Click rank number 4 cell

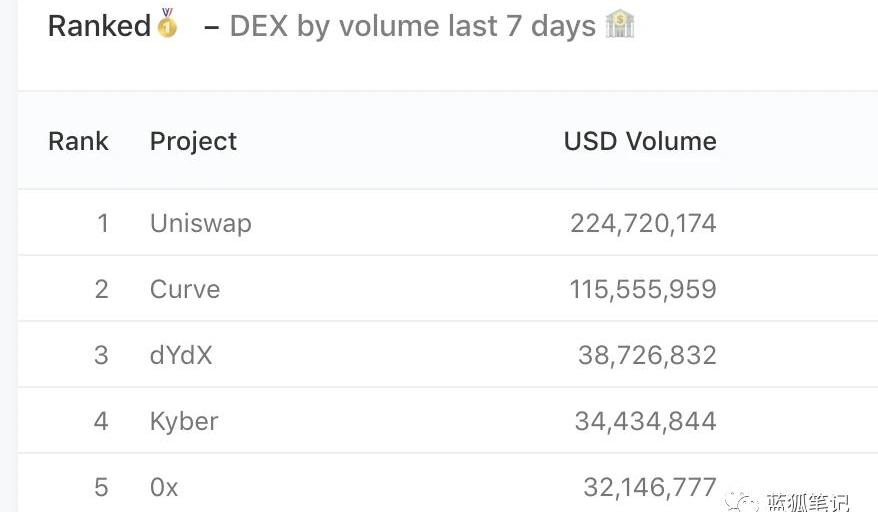(x=101, y=421)
